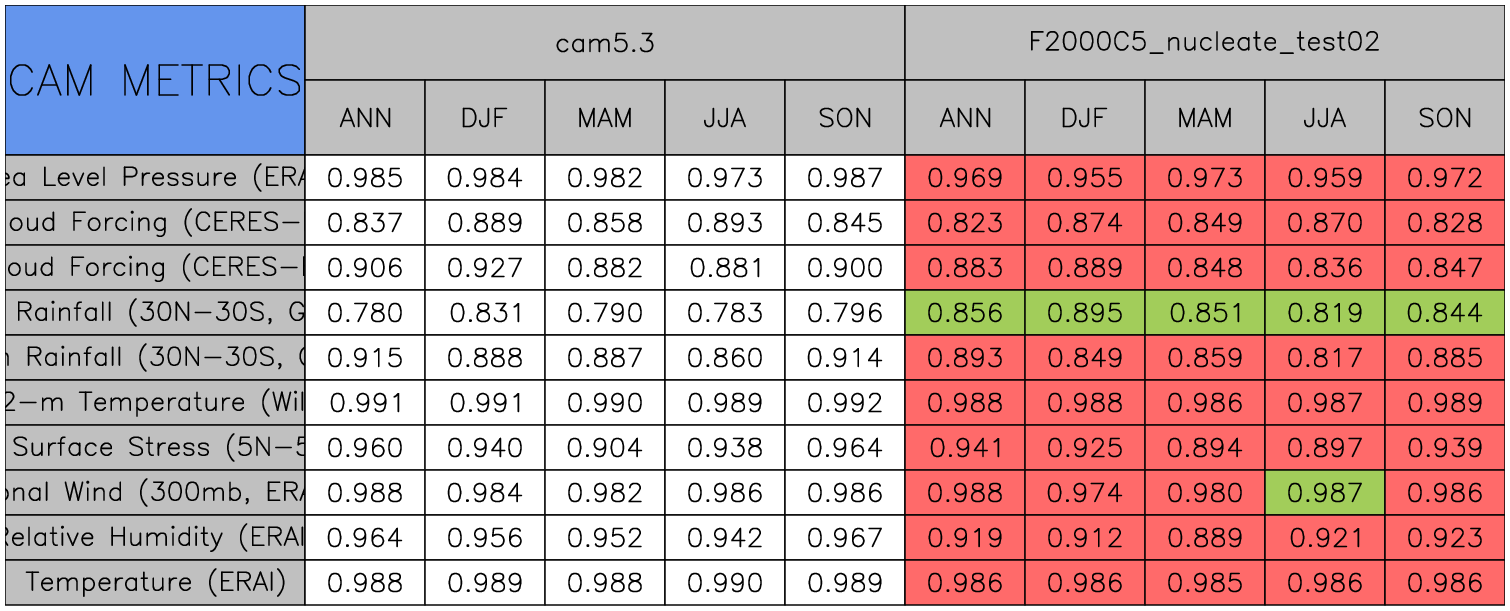Click green cell with value 0.856
The width and height of the screenshot is (1510, 611).
[964, 313]
